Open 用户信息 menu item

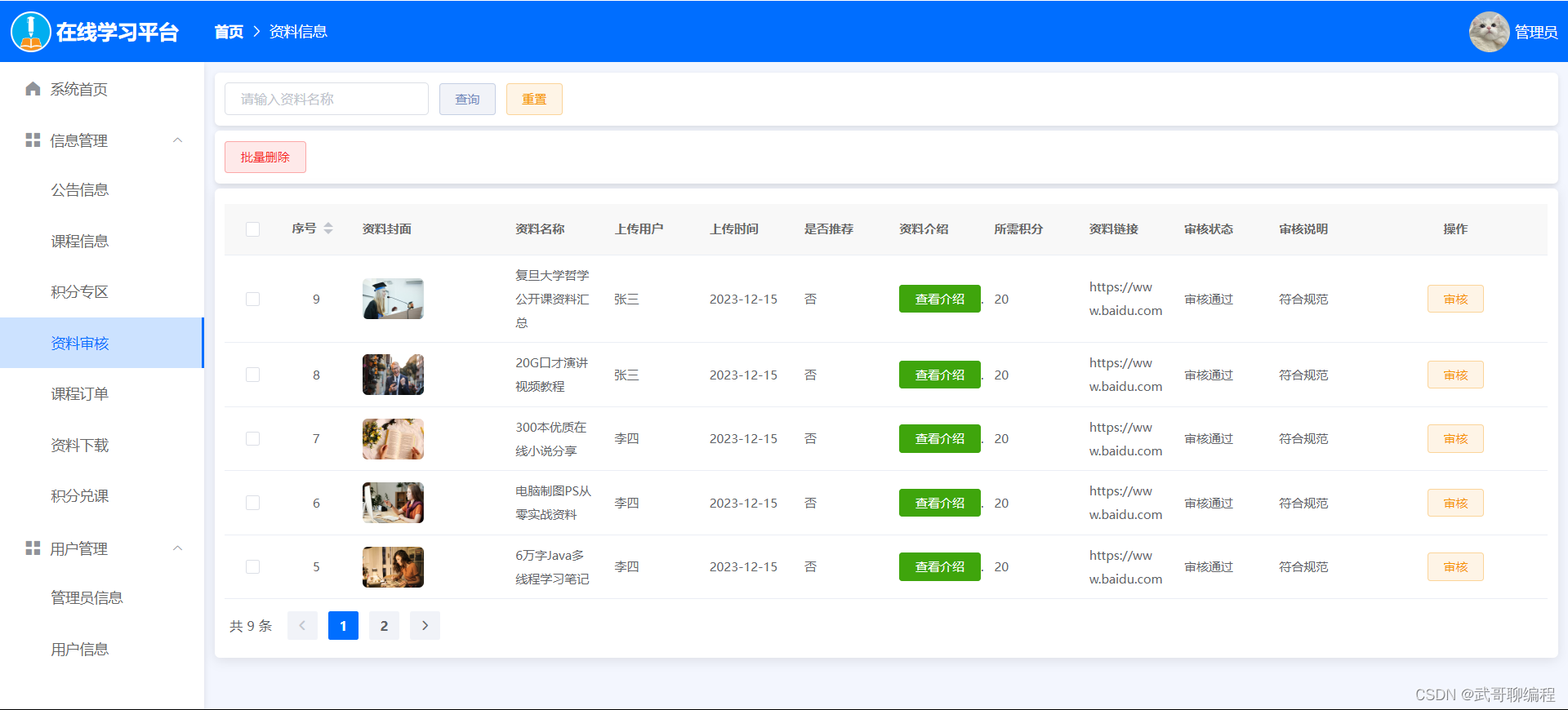tap(102, 649)
